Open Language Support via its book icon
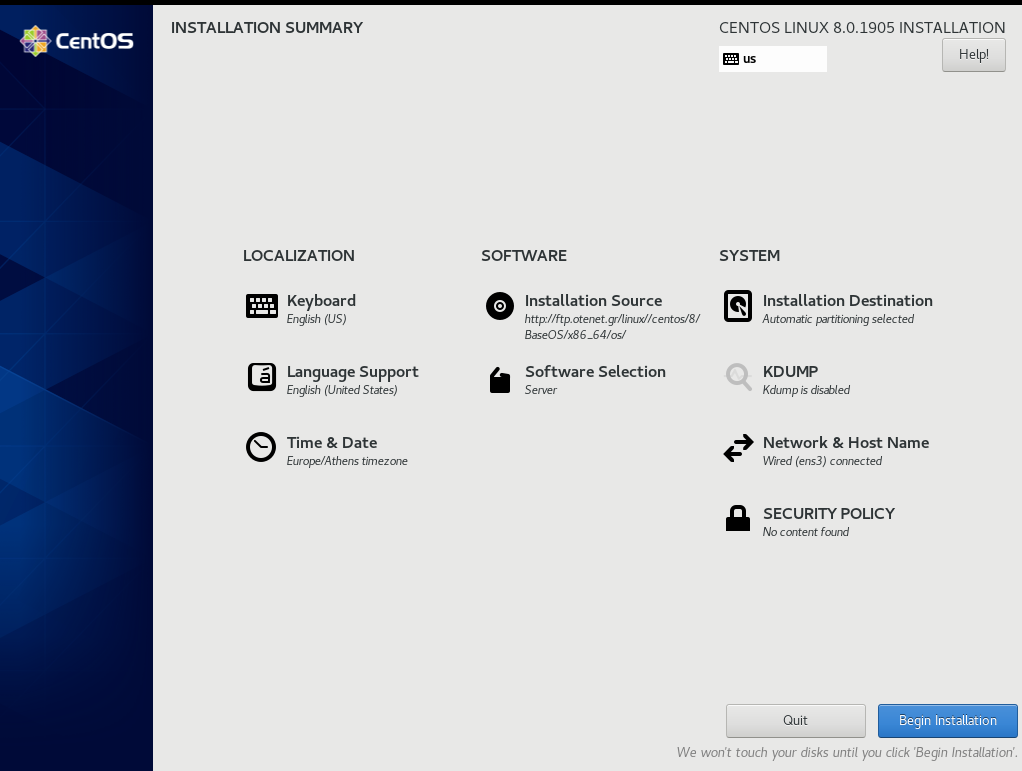 (x=261, y=377)
